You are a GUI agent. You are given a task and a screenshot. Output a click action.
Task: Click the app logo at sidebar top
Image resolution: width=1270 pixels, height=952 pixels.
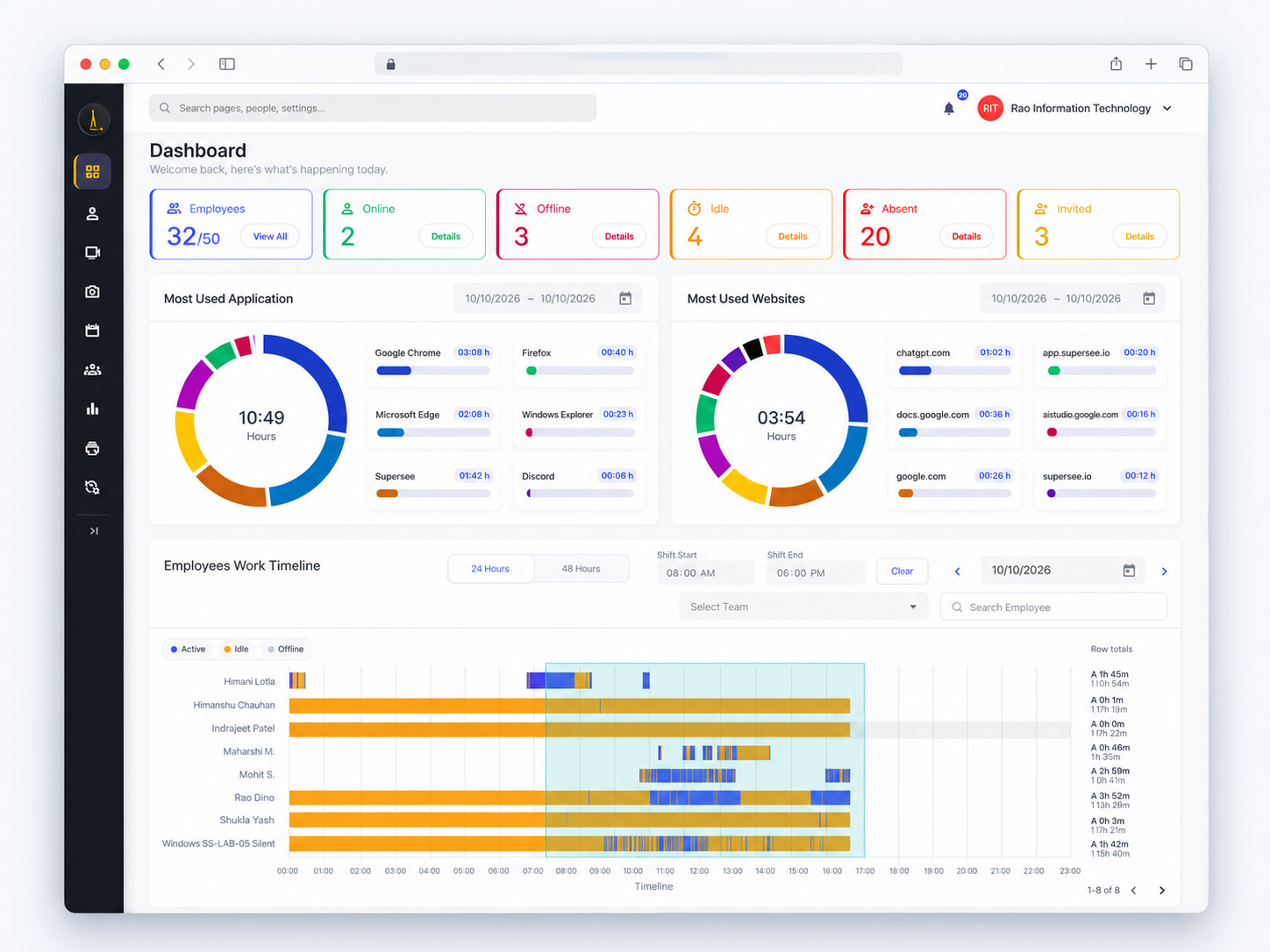pyautogui.click(x=93, y=120)
